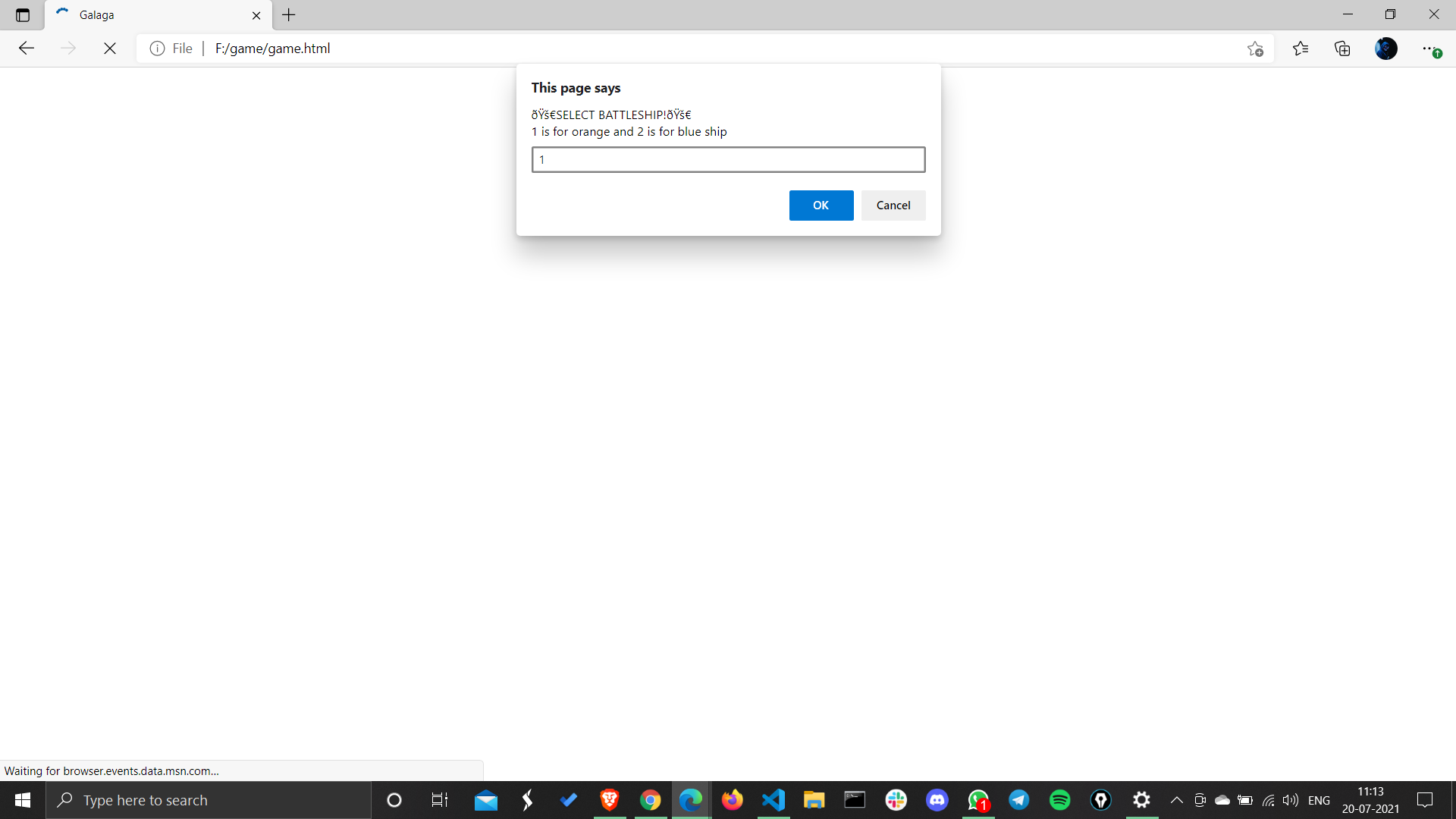Open Wi-Fi network settings in tray
This screenshot has height=819, width=1456.
[1268, 800]
